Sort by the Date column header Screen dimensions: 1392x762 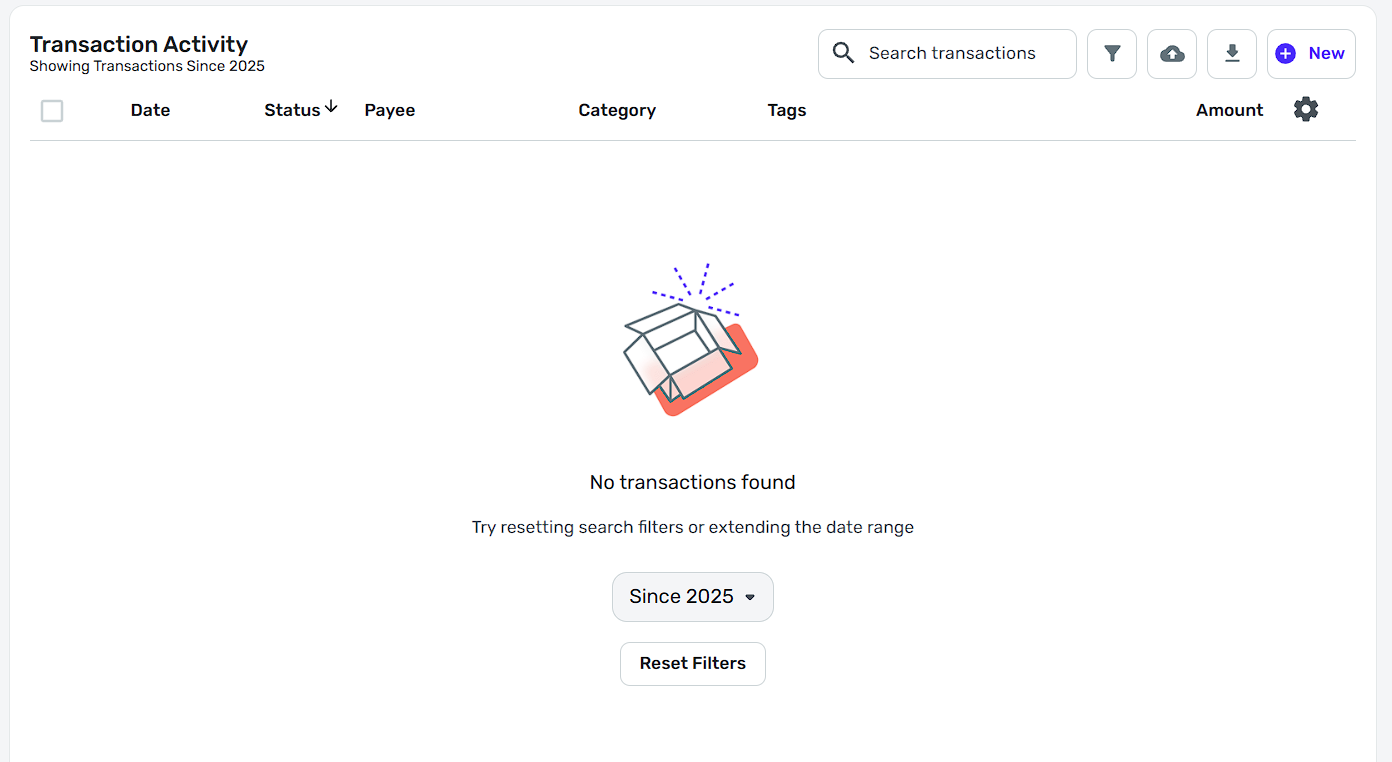(150, 110)
